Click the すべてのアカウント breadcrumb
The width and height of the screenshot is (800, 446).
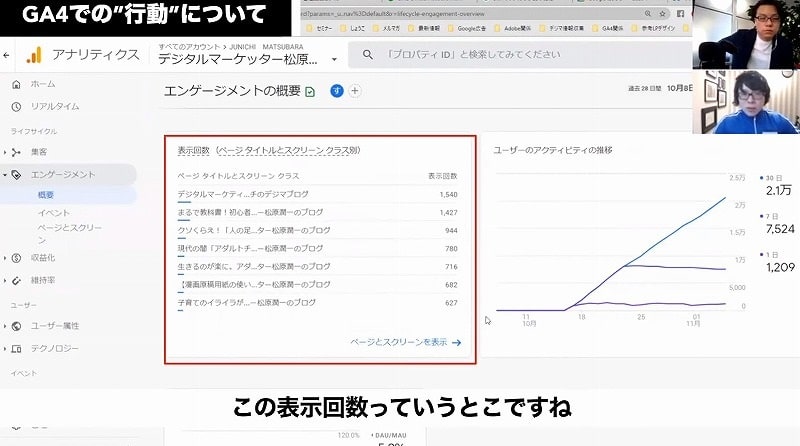tap(189, 46)
